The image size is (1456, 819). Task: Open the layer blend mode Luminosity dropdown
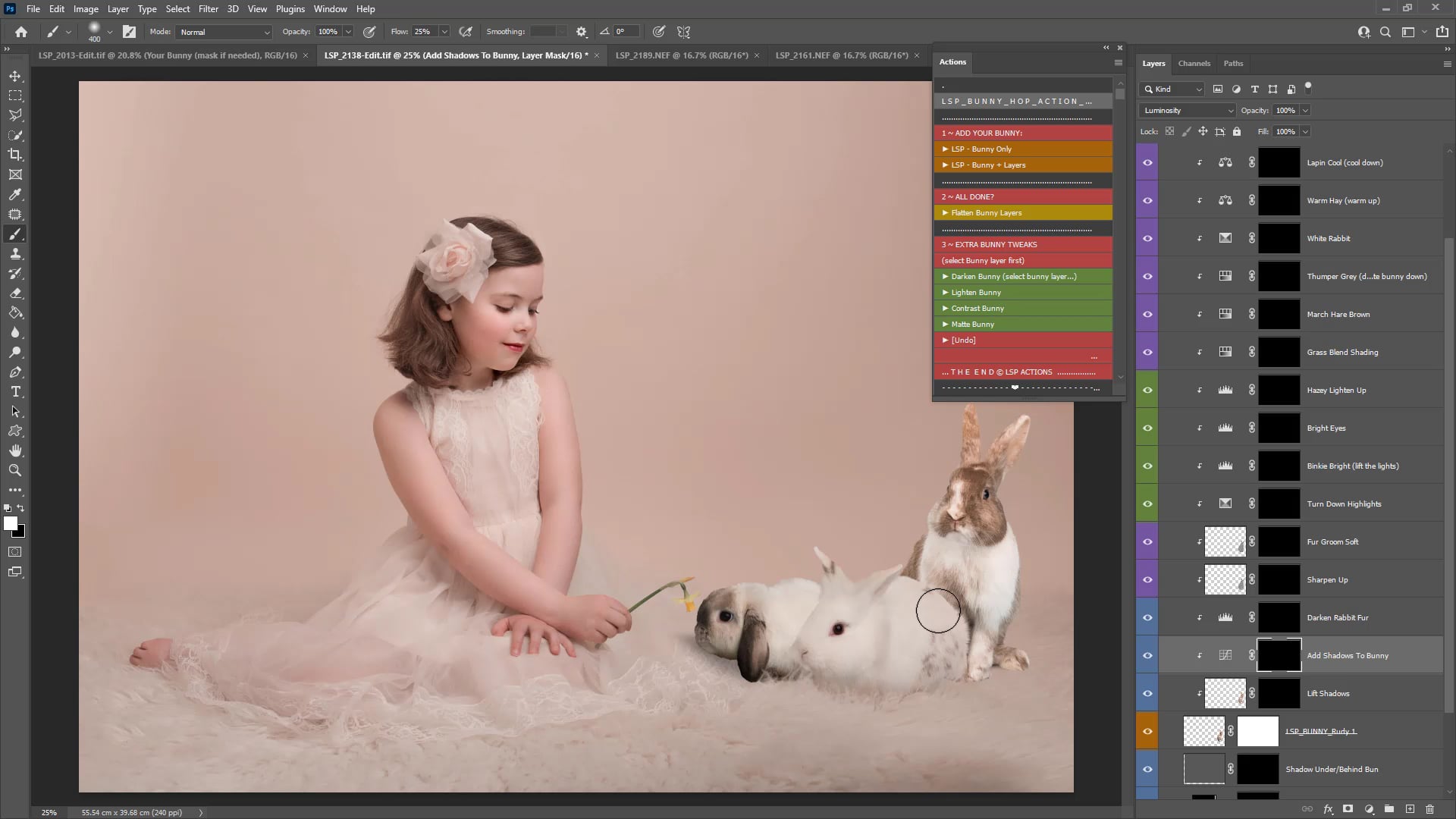coord(1188,110)
